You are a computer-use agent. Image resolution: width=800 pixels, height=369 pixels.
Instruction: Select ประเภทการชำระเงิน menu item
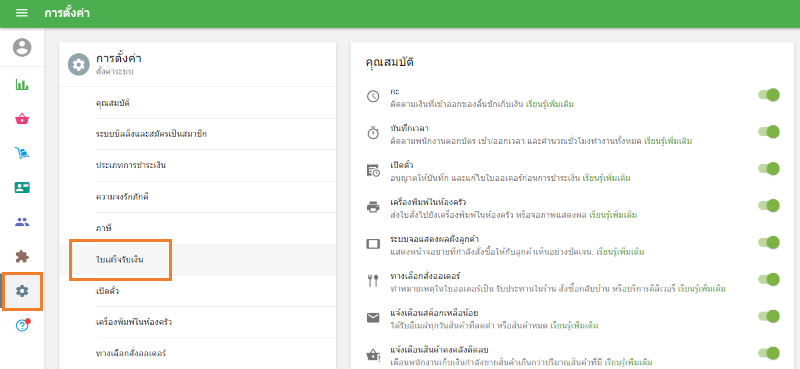click(197, 165)
